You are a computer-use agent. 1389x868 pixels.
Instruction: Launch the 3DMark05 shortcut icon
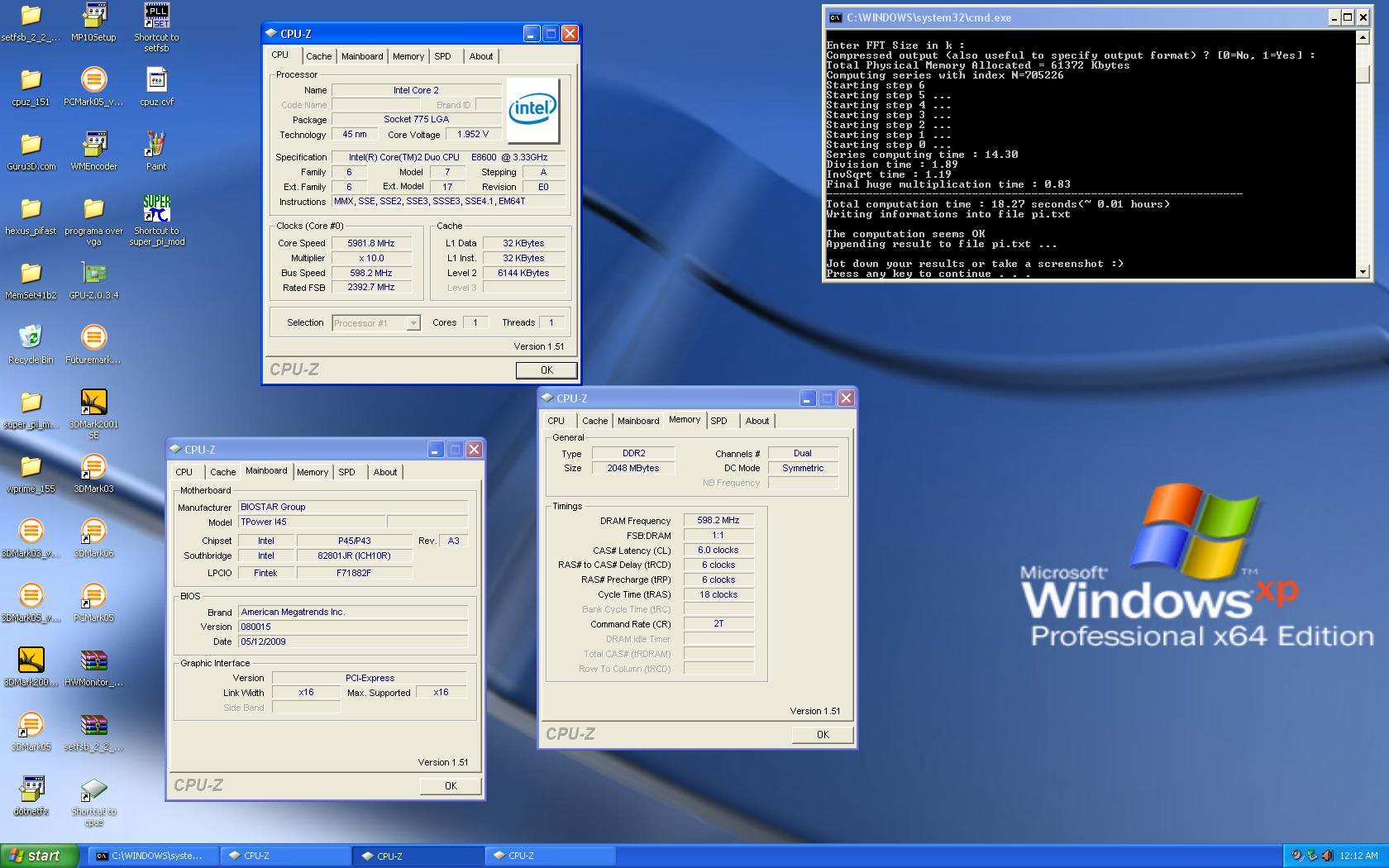[31, 724]
